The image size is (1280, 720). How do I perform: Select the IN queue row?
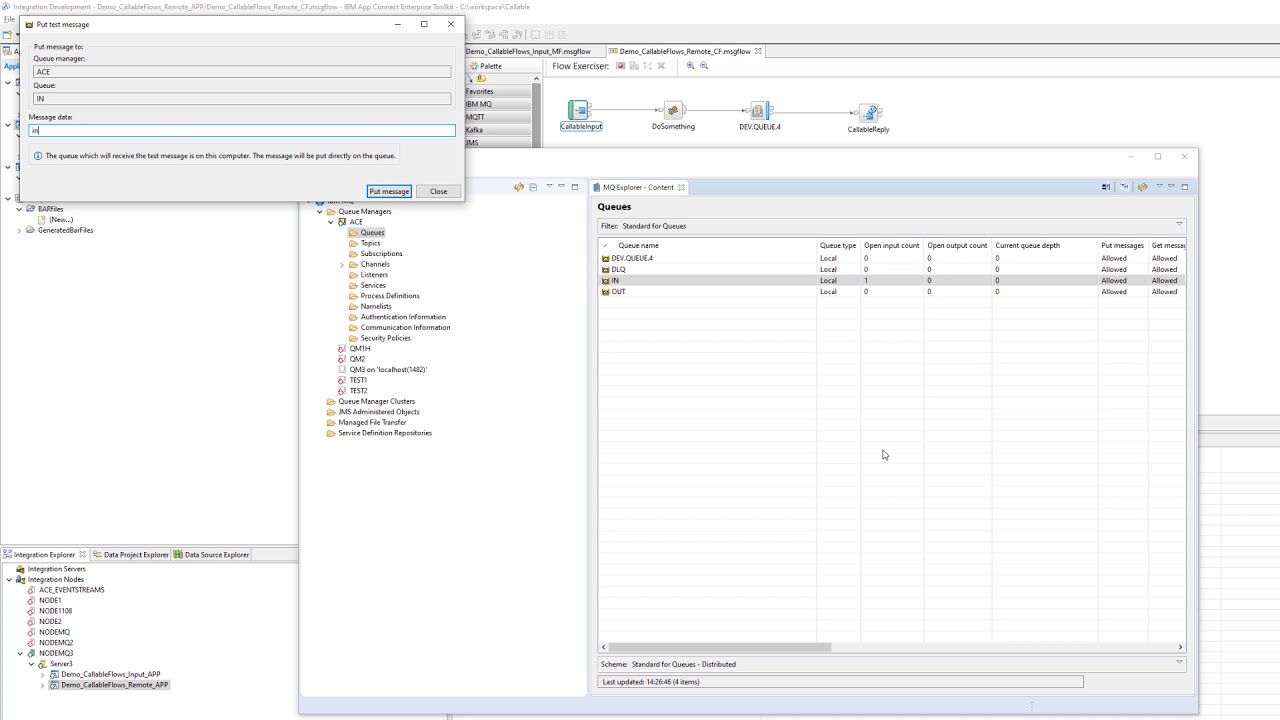pos(892,281)
